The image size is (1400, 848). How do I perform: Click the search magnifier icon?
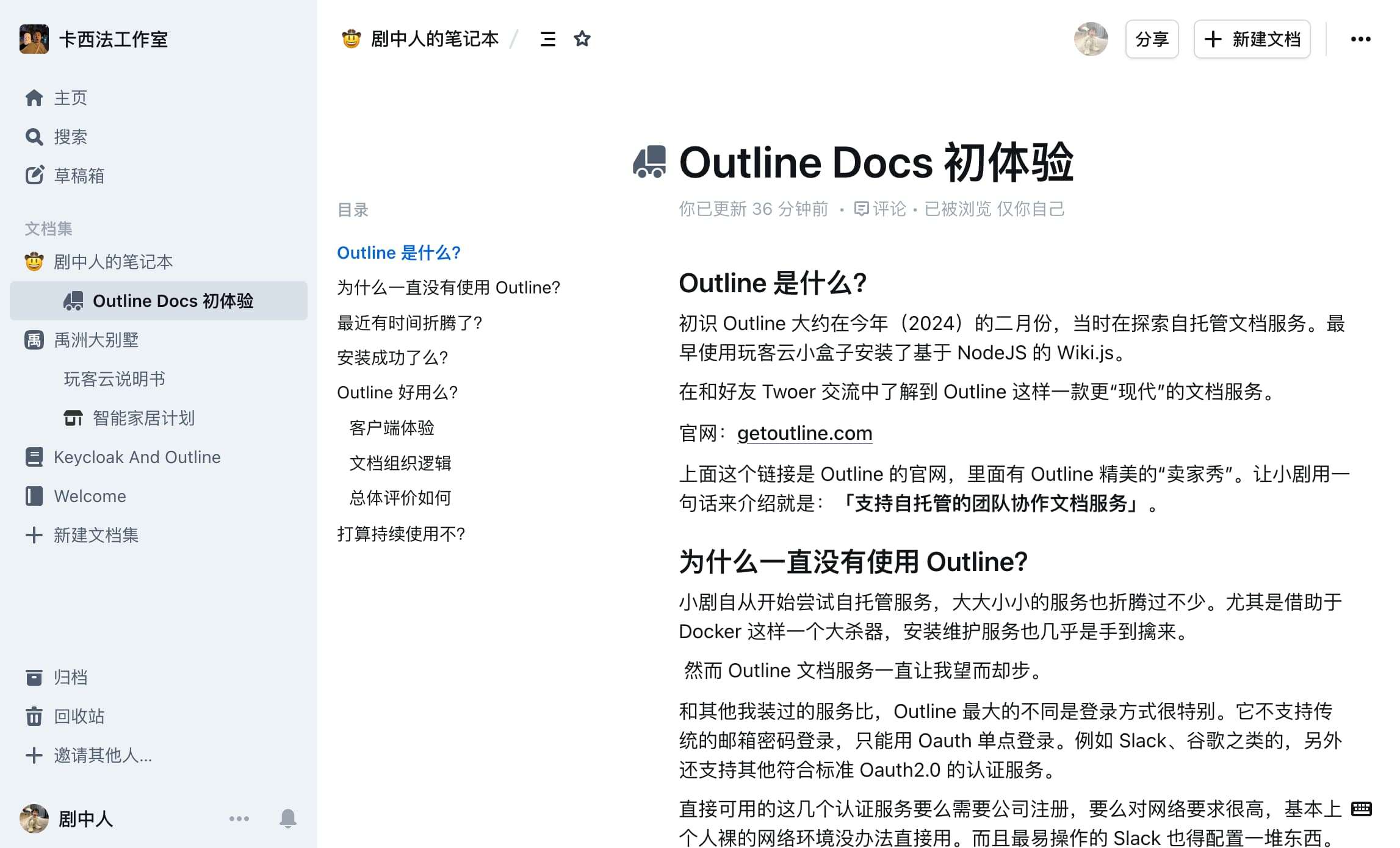tap(34, 137)
